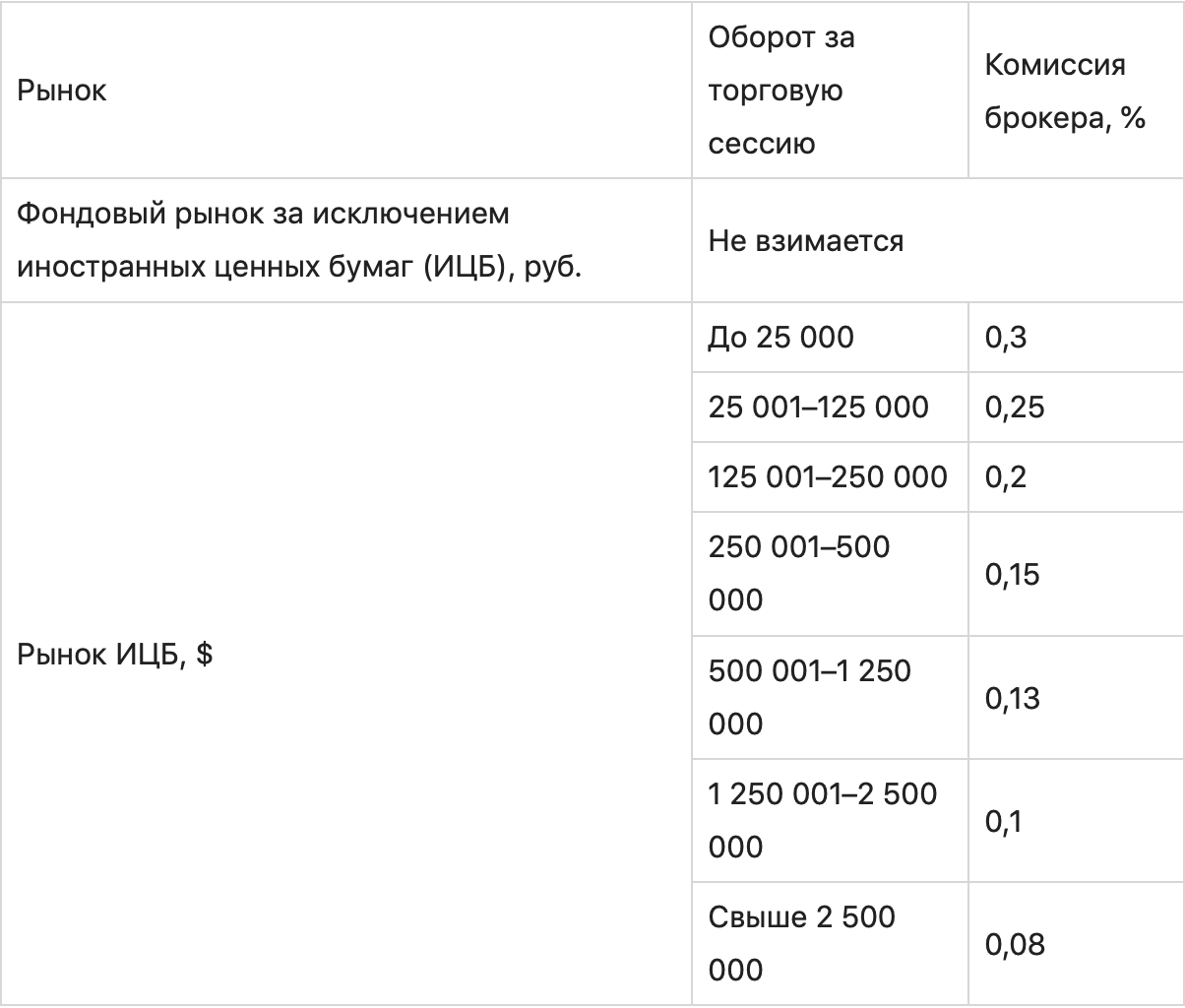Click the "500 001–1 250 000" turnover cell
Viewport: 1185px width, 1008px height.
[809, 697]
